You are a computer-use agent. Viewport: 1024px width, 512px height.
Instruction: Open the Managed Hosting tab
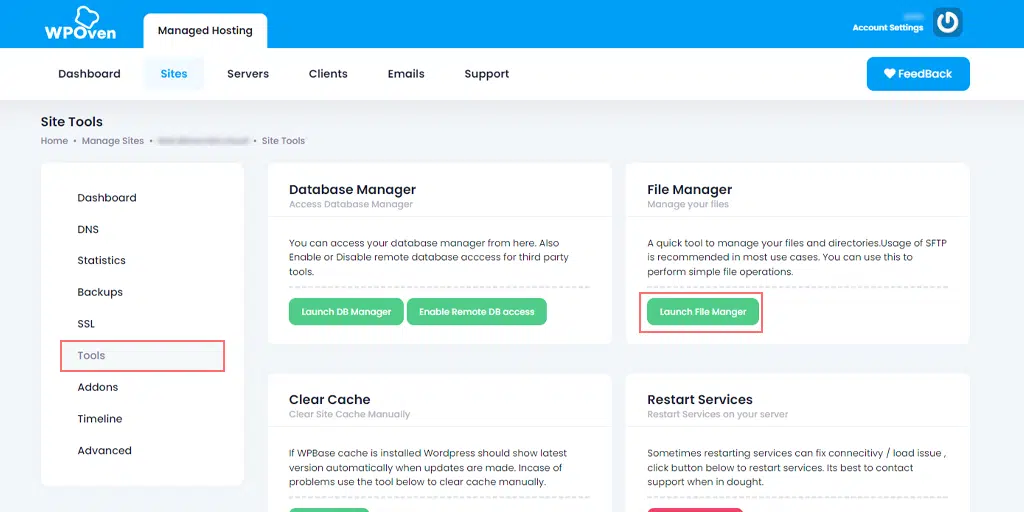click(x=205, y=31)
